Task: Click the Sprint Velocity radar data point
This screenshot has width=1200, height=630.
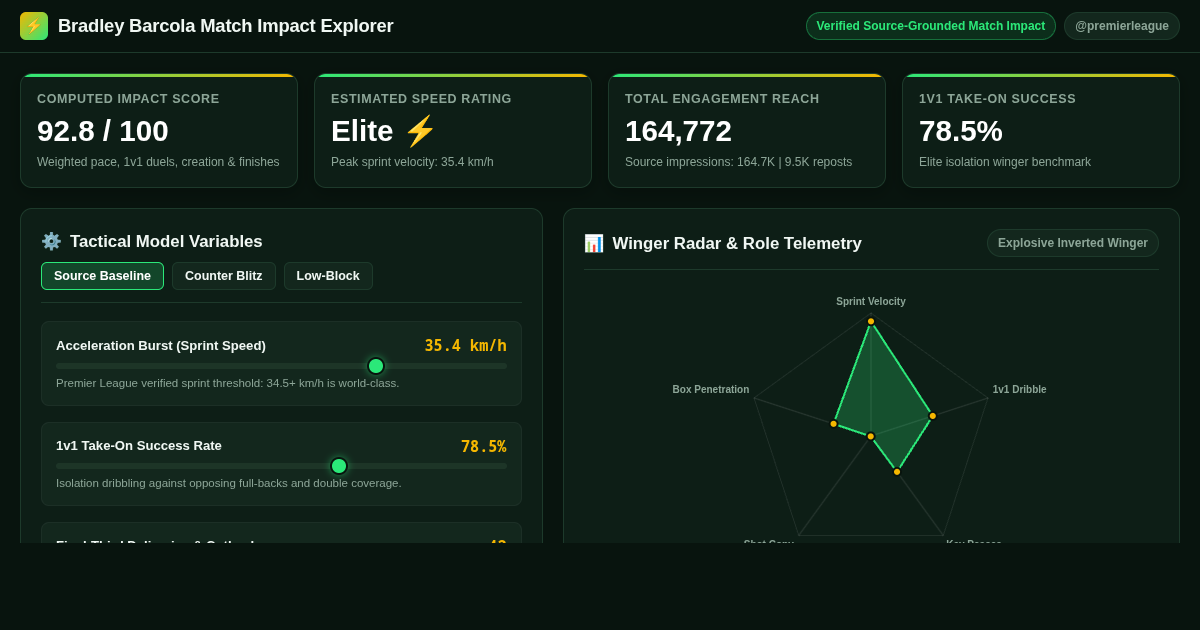Action: 871,322
